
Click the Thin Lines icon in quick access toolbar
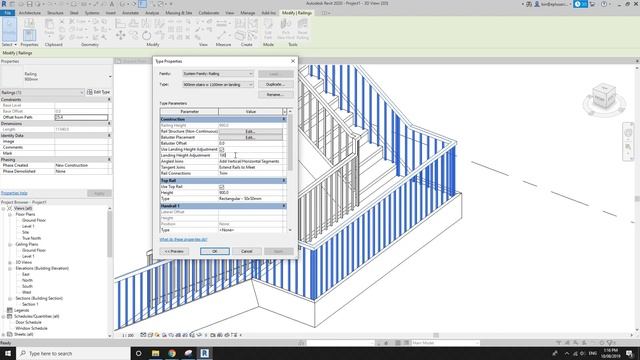[x=142, y=4]
